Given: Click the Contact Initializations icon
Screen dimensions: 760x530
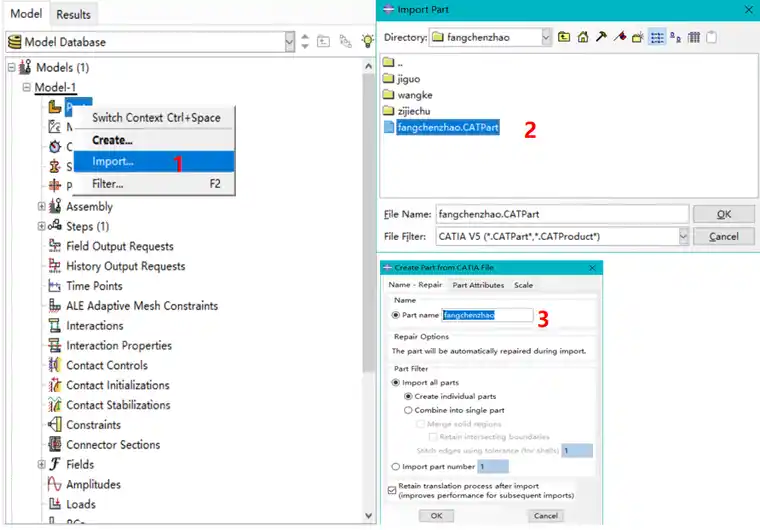Looking at the screenshot, I should tap(55, 385).
